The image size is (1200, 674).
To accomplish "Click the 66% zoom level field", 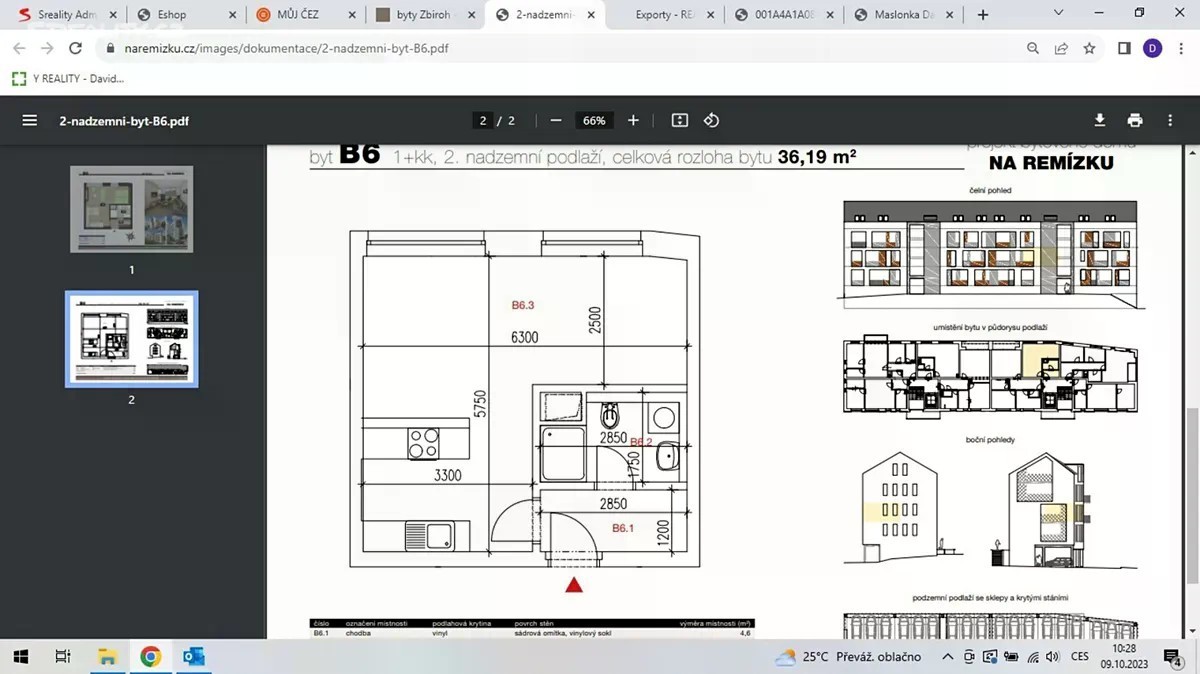I will click(594, 120).
